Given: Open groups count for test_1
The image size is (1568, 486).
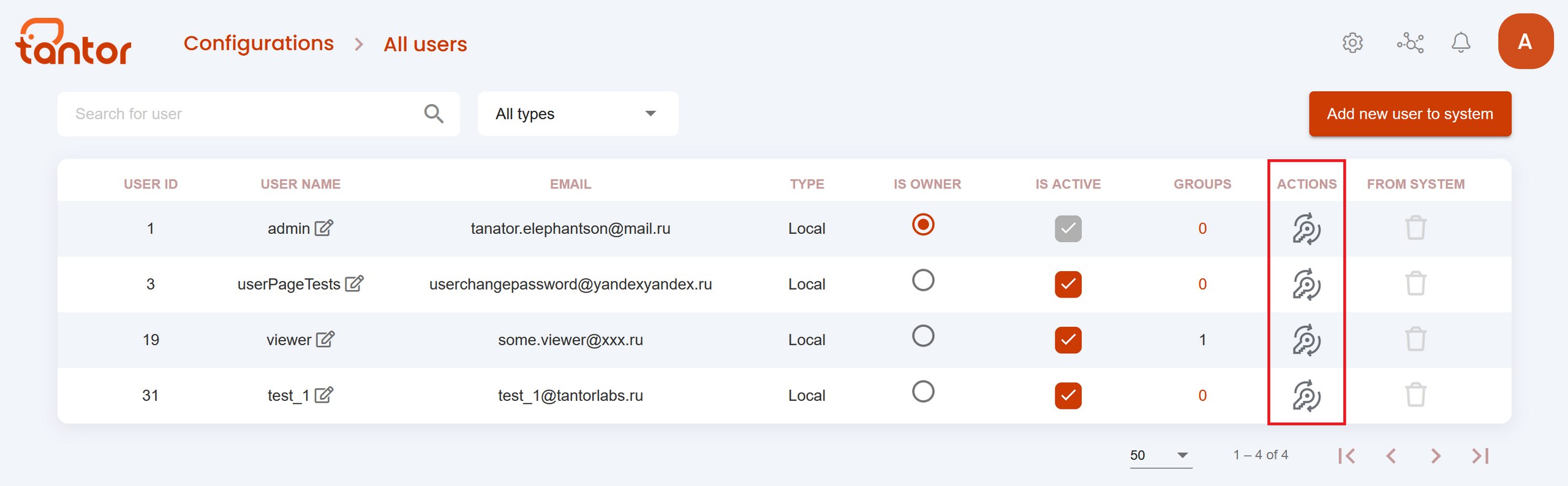Looking at the screenshot, I should click(1202, 395).
